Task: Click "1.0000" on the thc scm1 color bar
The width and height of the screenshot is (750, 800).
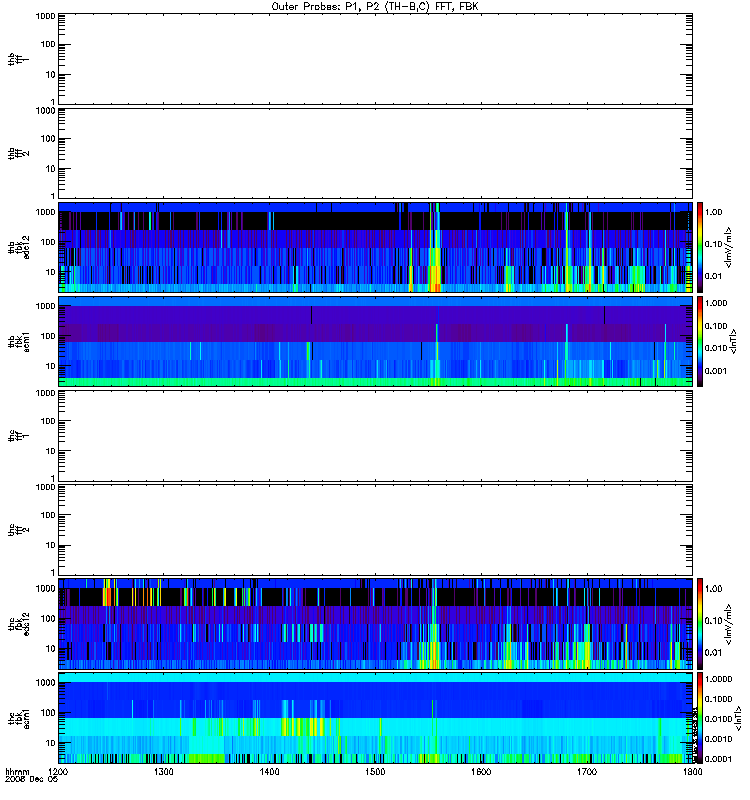Action: point(718,679)
